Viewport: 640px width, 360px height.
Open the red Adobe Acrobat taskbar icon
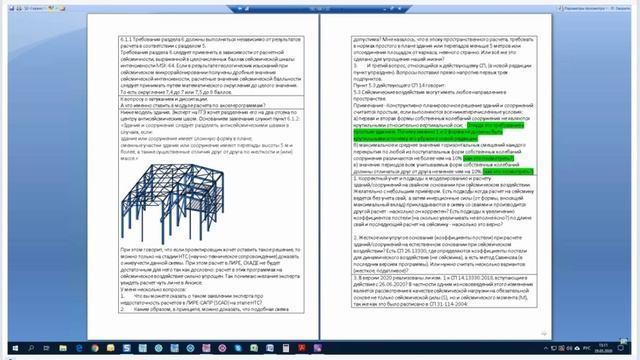(x=302, y=348)
